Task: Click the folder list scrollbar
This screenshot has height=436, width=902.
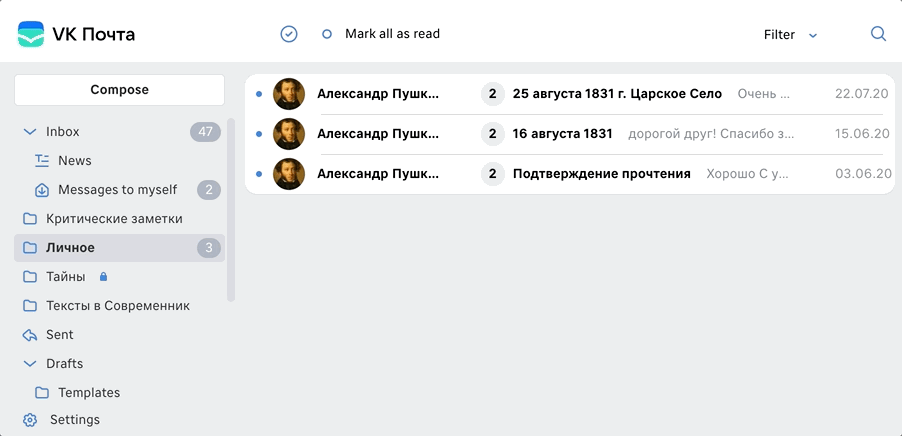Action: (231, 209)
